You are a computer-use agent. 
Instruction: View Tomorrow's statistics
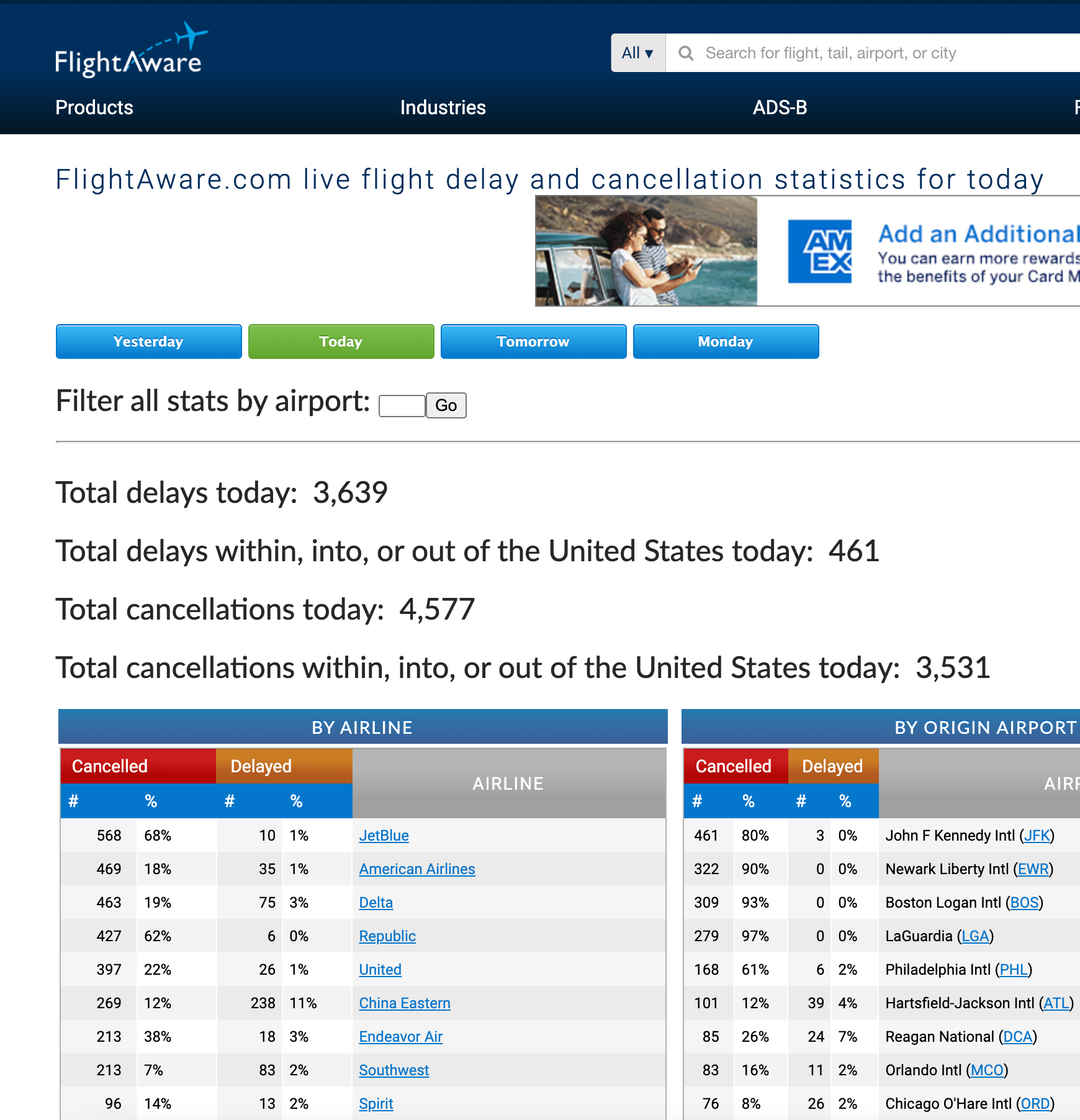[533, 341]
